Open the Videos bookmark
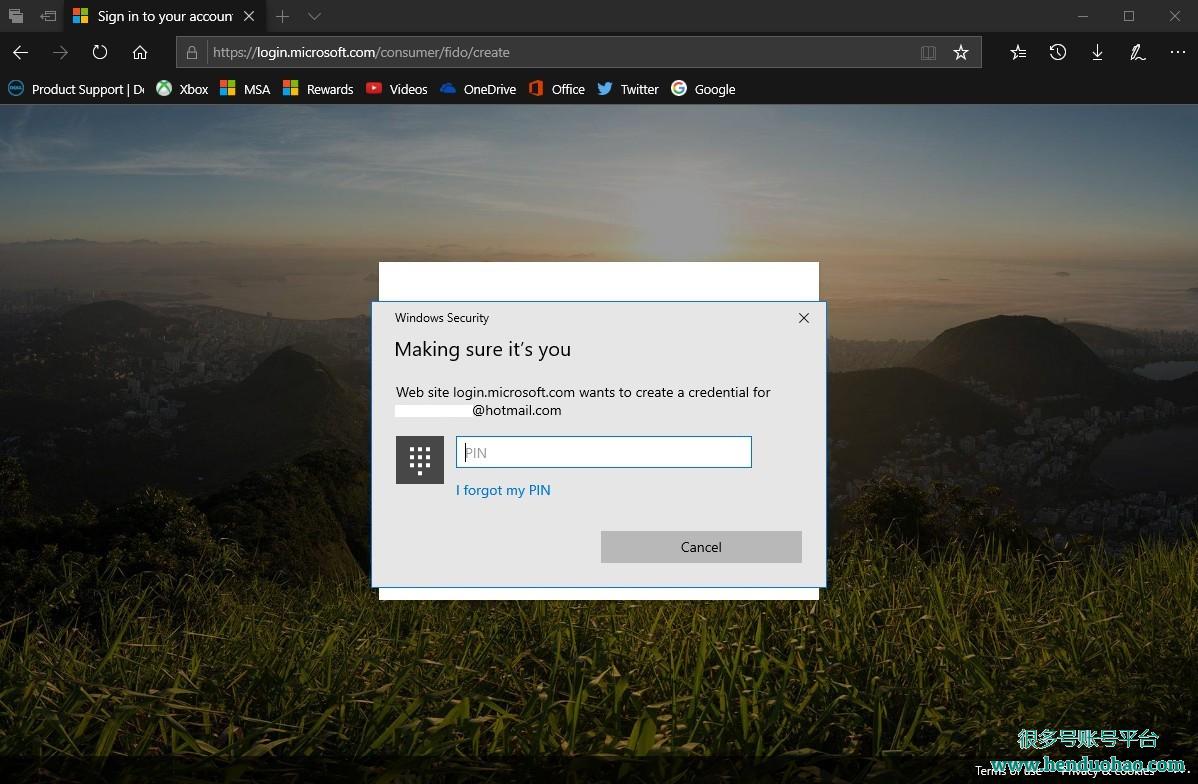 (397, 89)
